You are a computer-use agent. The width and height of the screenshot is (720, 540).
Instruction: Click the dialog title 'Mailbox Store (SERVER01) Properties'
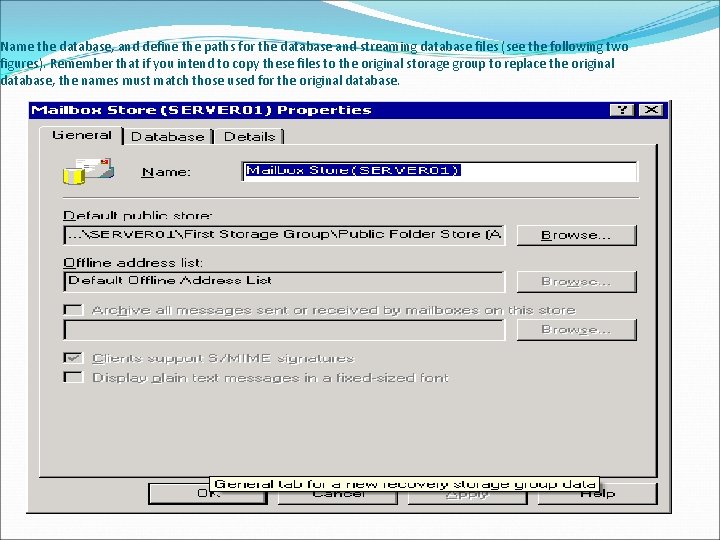point(201,110)
